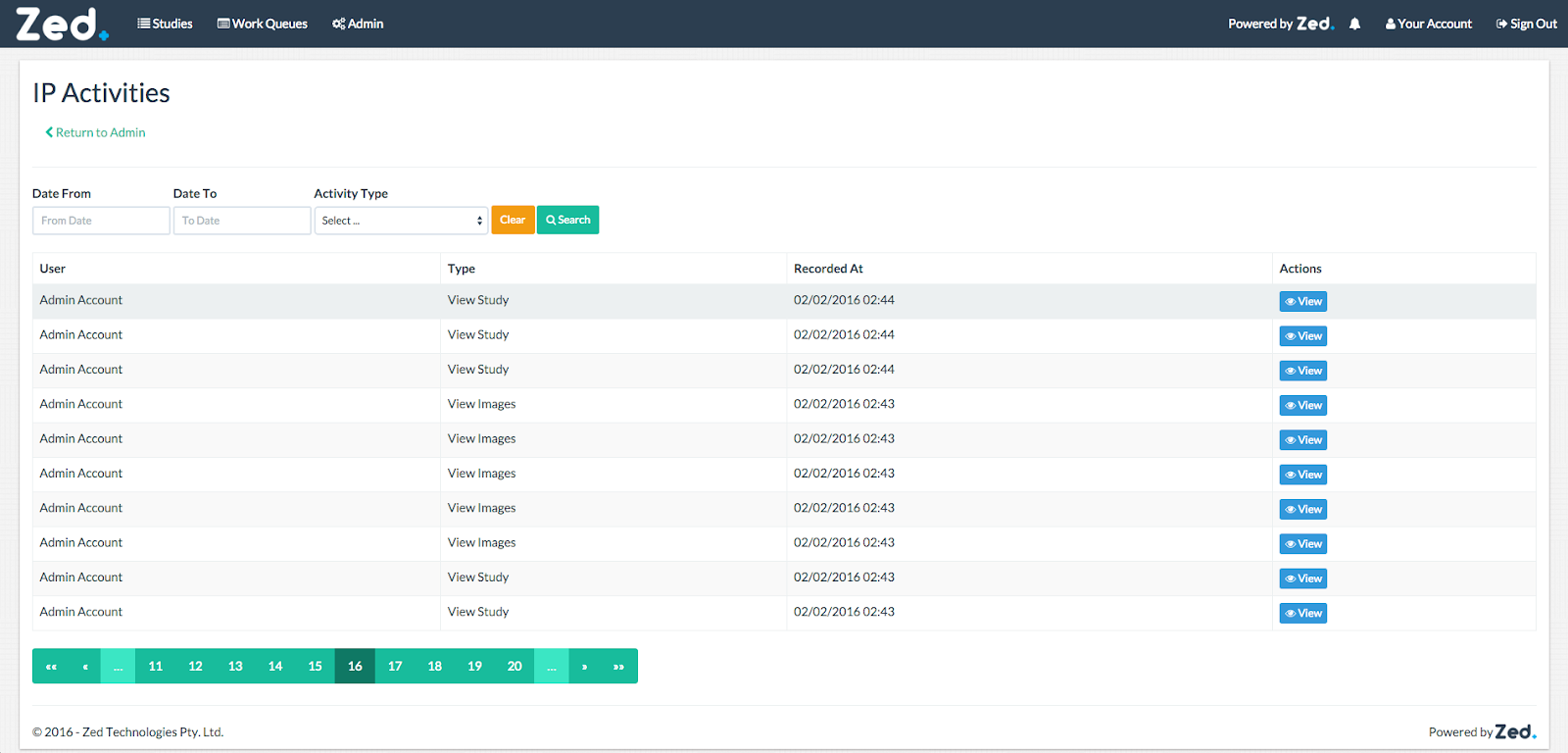Open the notifications bell icon

click(1354, 24)
